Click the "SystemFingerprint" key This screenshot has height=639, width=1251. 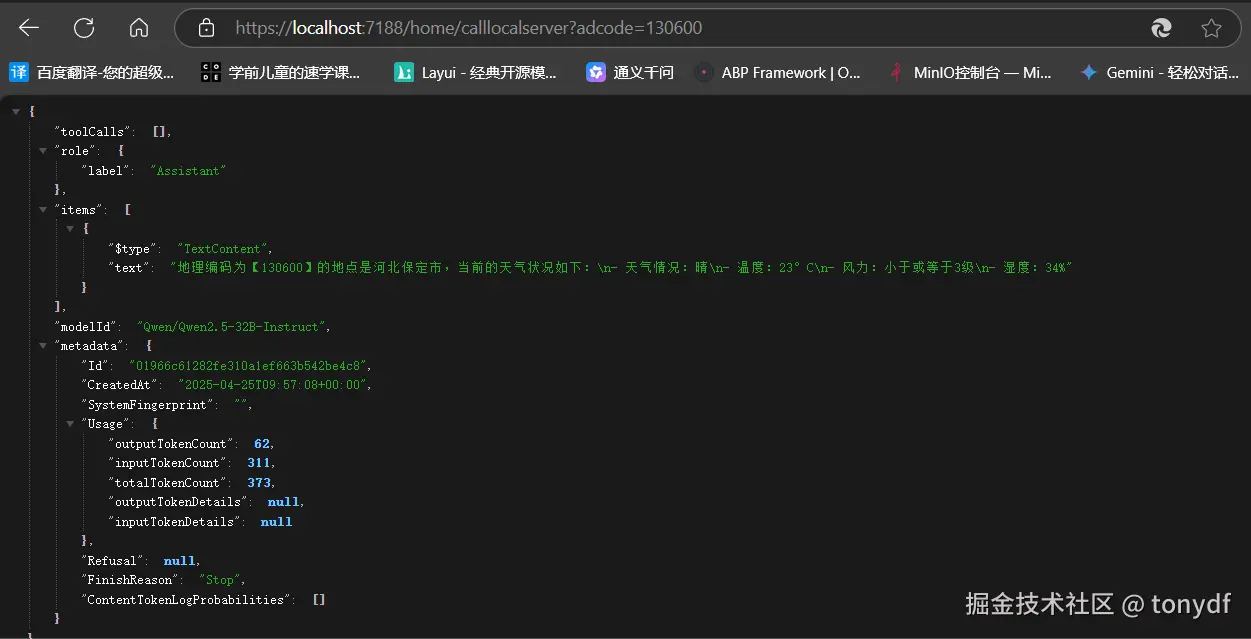[x=147, y=405]
